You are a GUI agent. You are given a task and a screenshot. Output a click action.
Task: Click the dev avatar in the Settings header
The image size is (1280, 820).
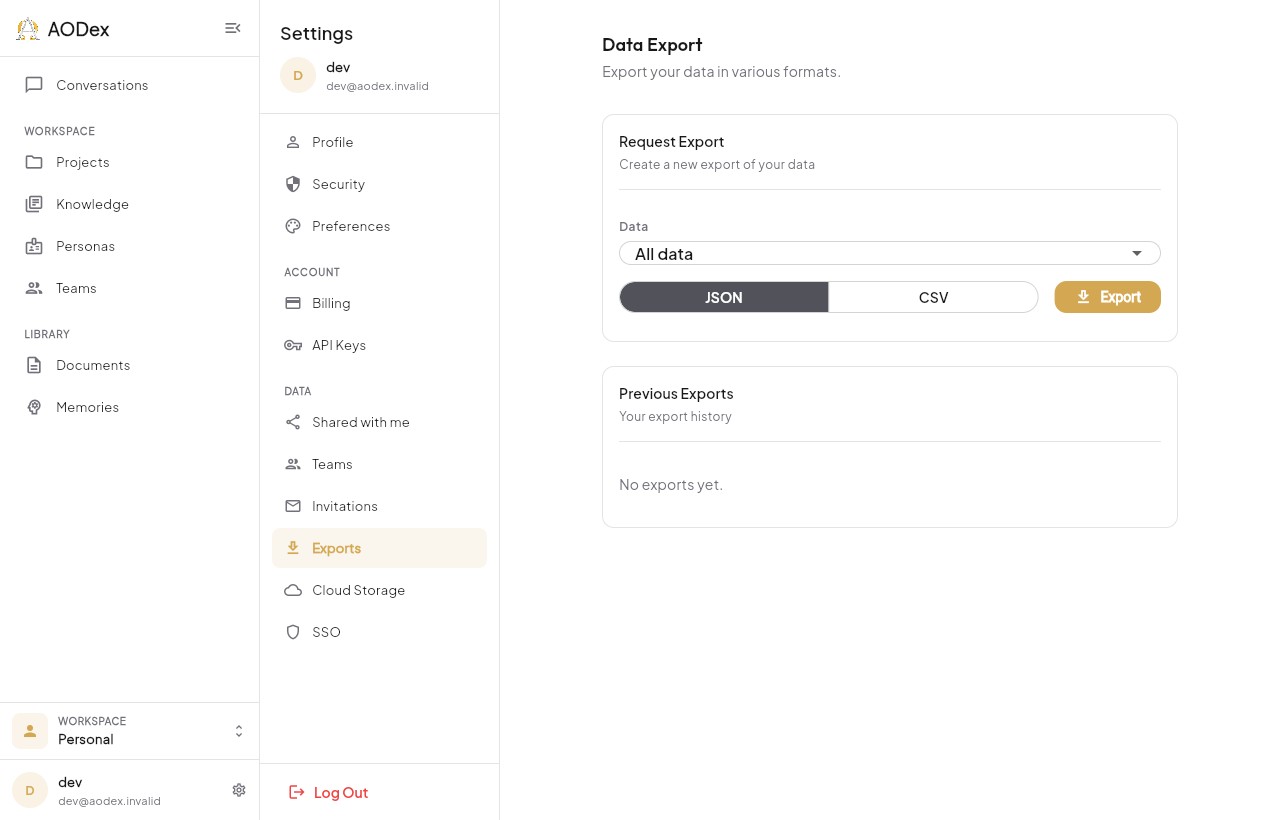click(x=298, y=75)
